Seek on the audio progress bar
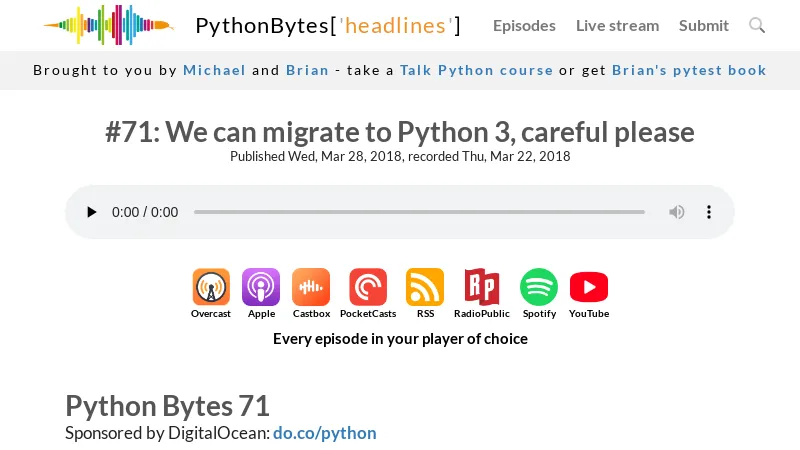This screenshot has height=450, width=800. pyautogui.click(x=419, y=212)
